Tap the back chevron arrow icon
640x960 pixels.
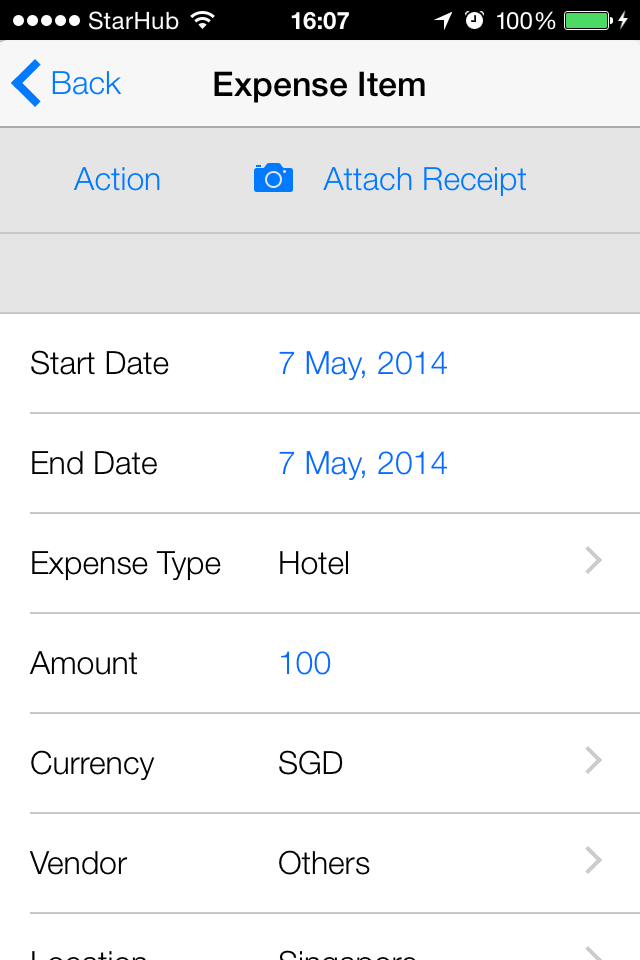26,83
